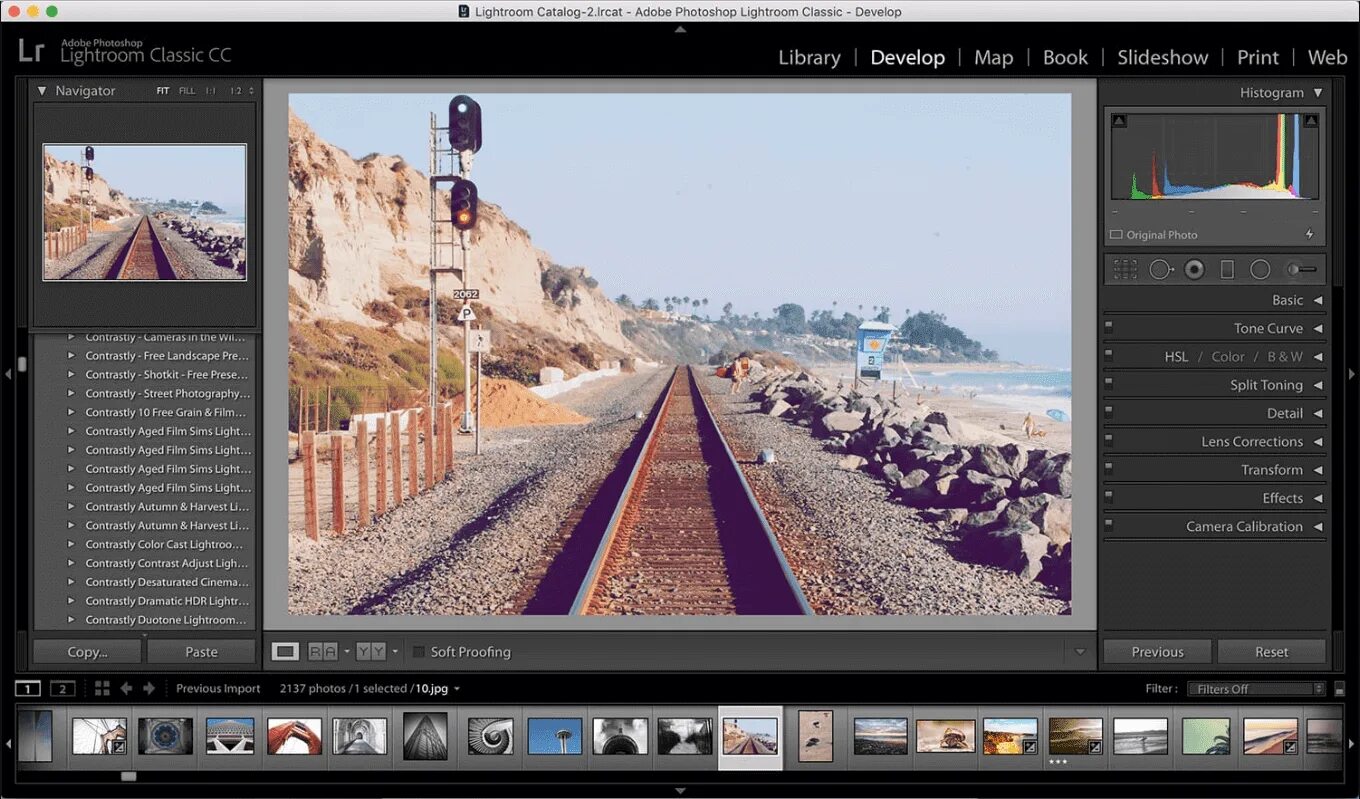
Task: Open the Red Eye Correction tool
Action: pyautogui.click(x=1194, y=269)
